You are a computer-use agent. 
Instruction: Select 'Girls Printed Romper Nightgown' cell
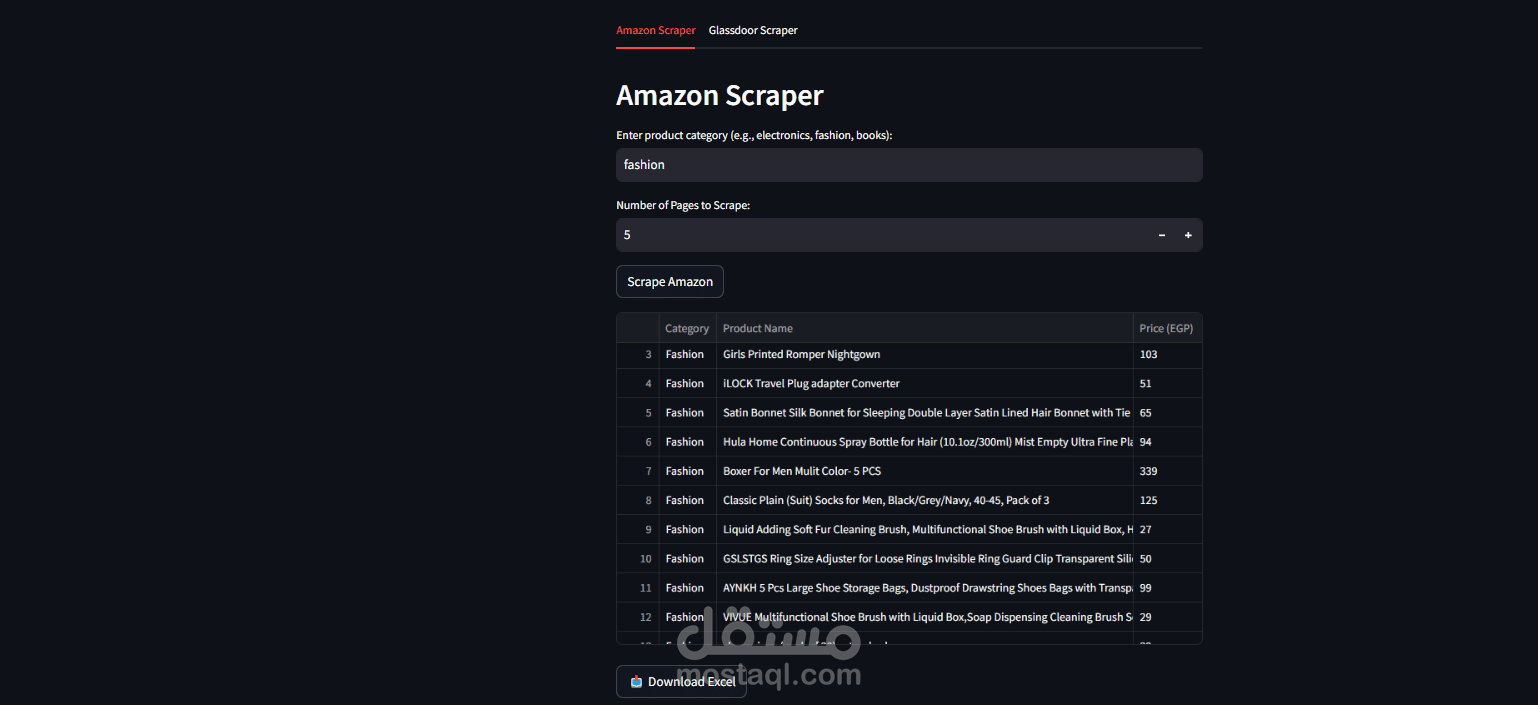(x=924, y=355)
